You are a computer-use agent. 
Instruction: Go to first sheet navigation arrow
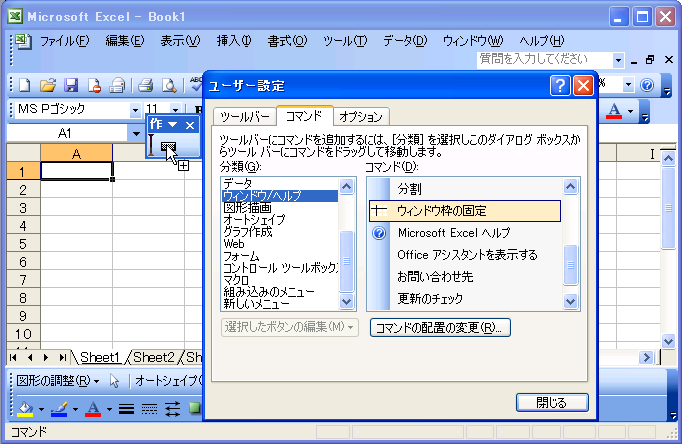[13, 357]
